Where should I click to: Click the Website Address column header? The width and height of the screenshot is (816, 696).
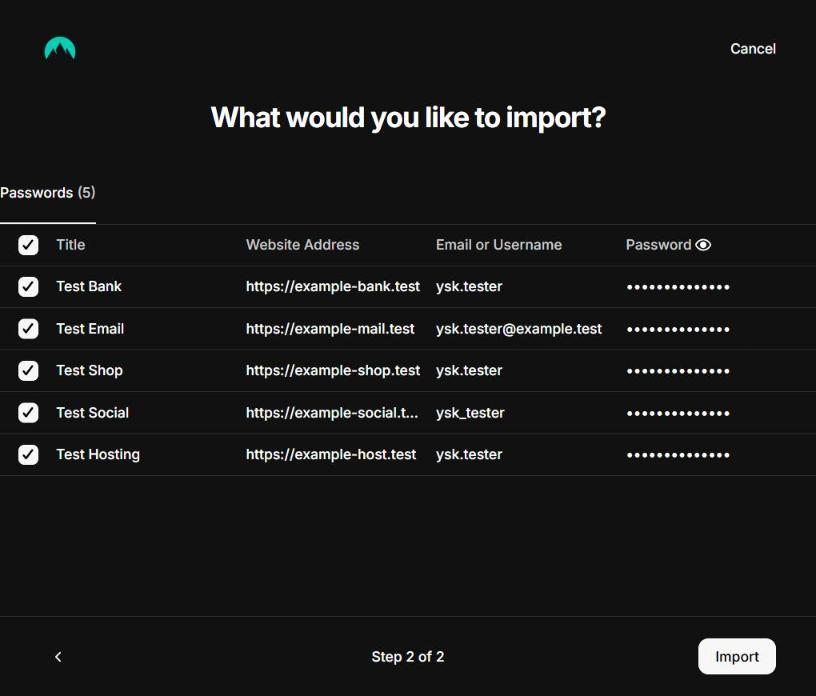(302, 245)
